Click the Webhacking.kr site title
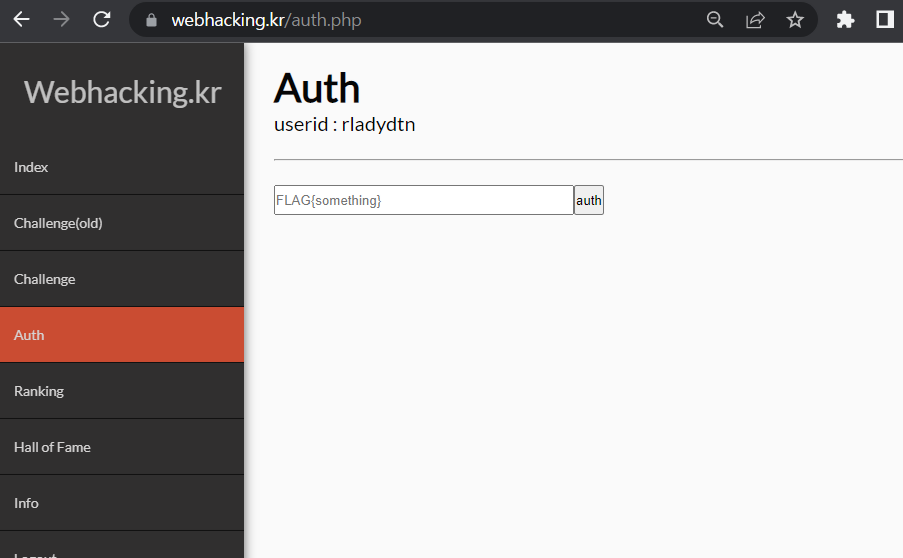 pos(122,92)
